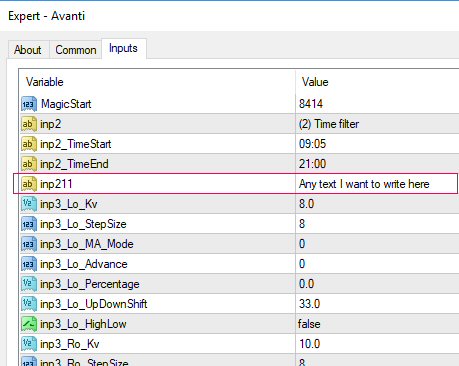Image resolution: width=459 pixels, height=366 pixels.
Task: Edit the TimeEnd value 21:00
Action: click(x=312, y=164)
